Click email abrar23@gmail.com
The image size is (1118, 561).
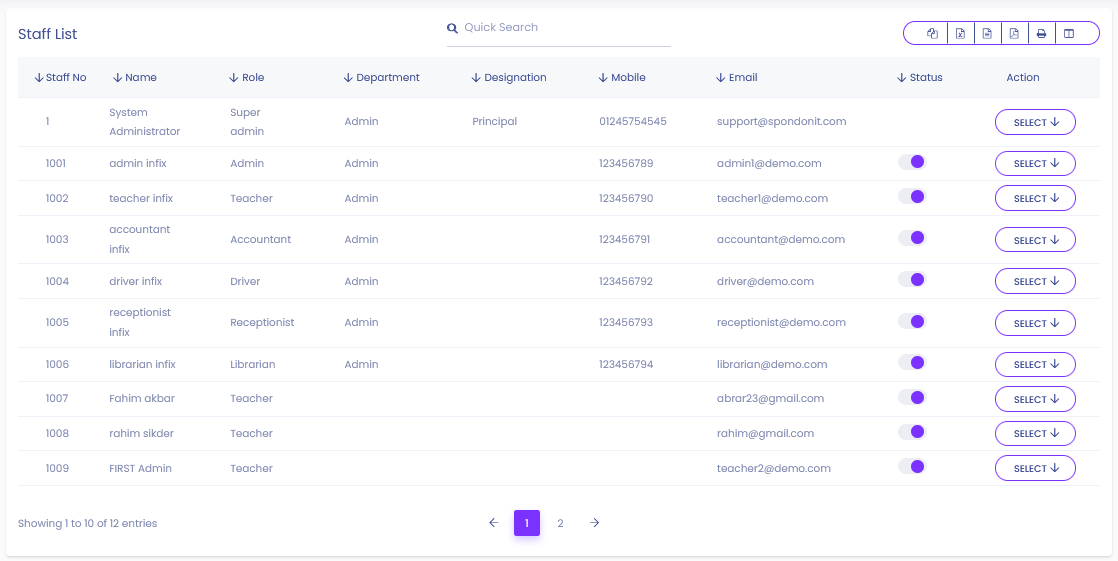coord(770,398)
